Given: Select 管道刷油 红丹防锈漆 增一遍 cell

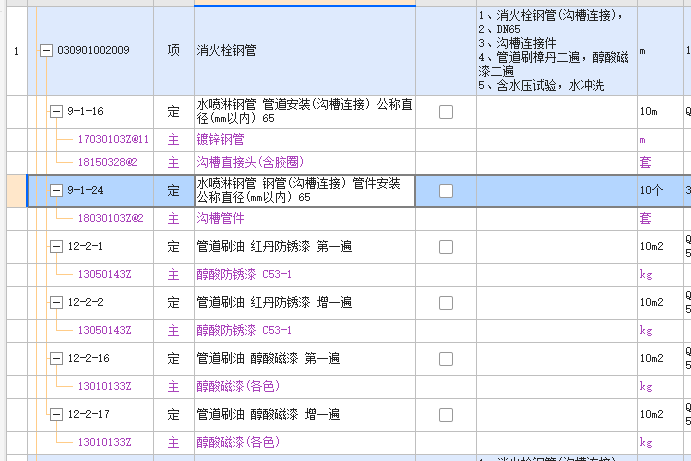Looking at the screenshot, I should point(305,303).
